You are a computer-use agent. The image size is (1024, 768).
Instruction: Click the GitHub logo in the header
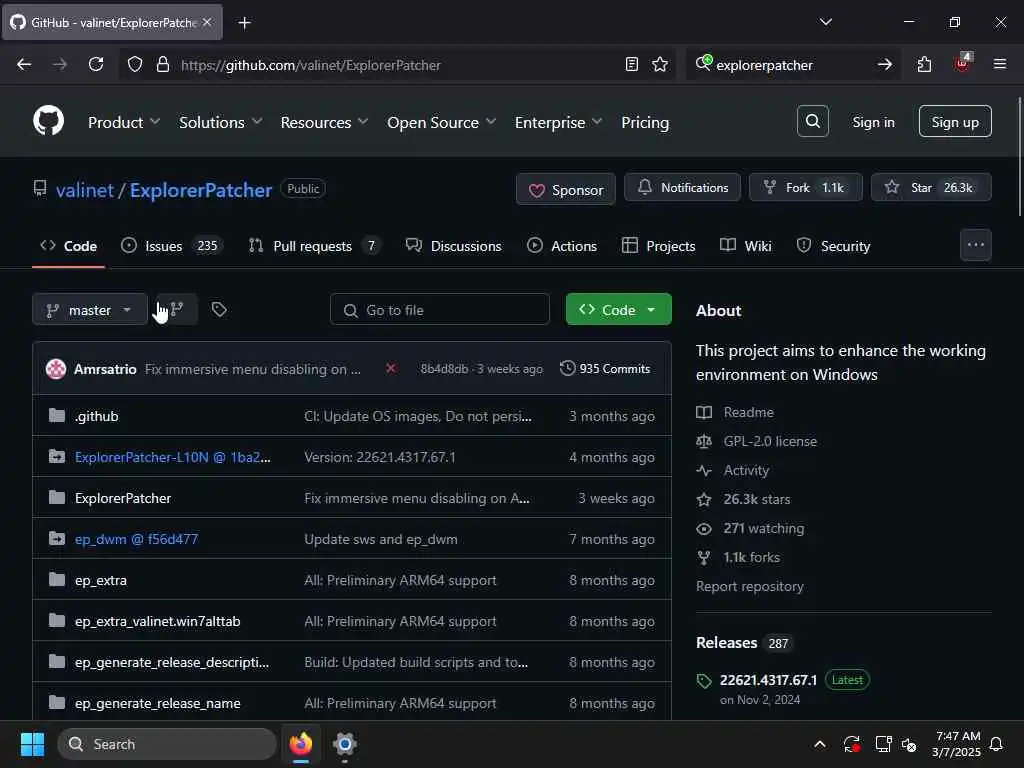pyautogui.click(x=48, y=121)
